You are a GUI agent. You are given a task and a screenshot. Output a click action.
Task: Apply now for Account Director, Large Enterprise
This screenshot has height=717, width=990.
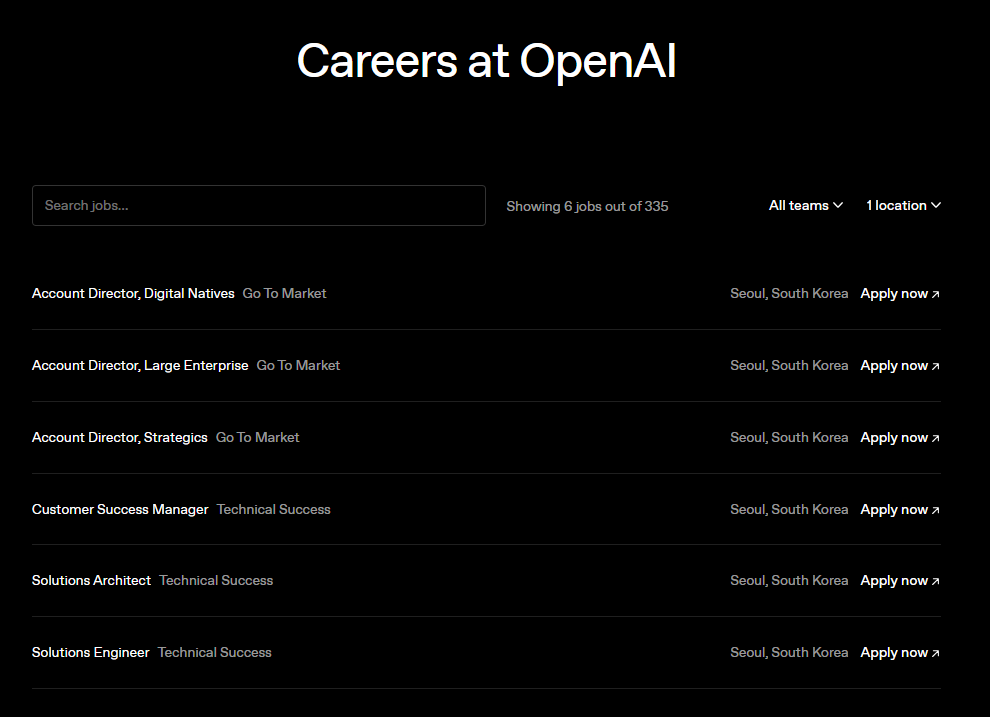point(900,365)
